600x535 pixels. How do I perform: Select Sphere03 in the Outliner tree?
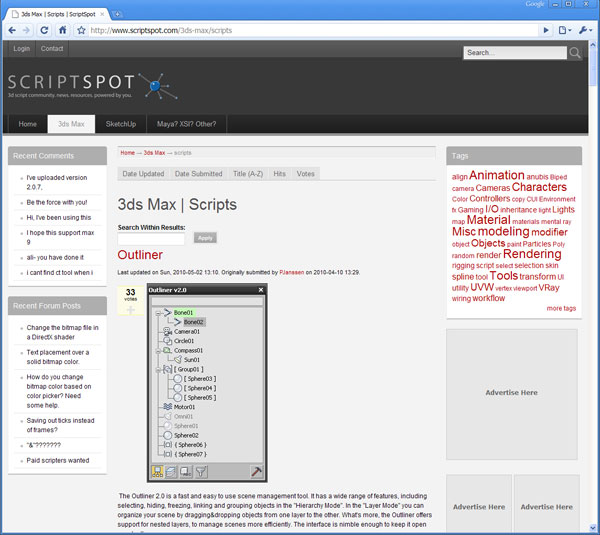coord(200,379)
